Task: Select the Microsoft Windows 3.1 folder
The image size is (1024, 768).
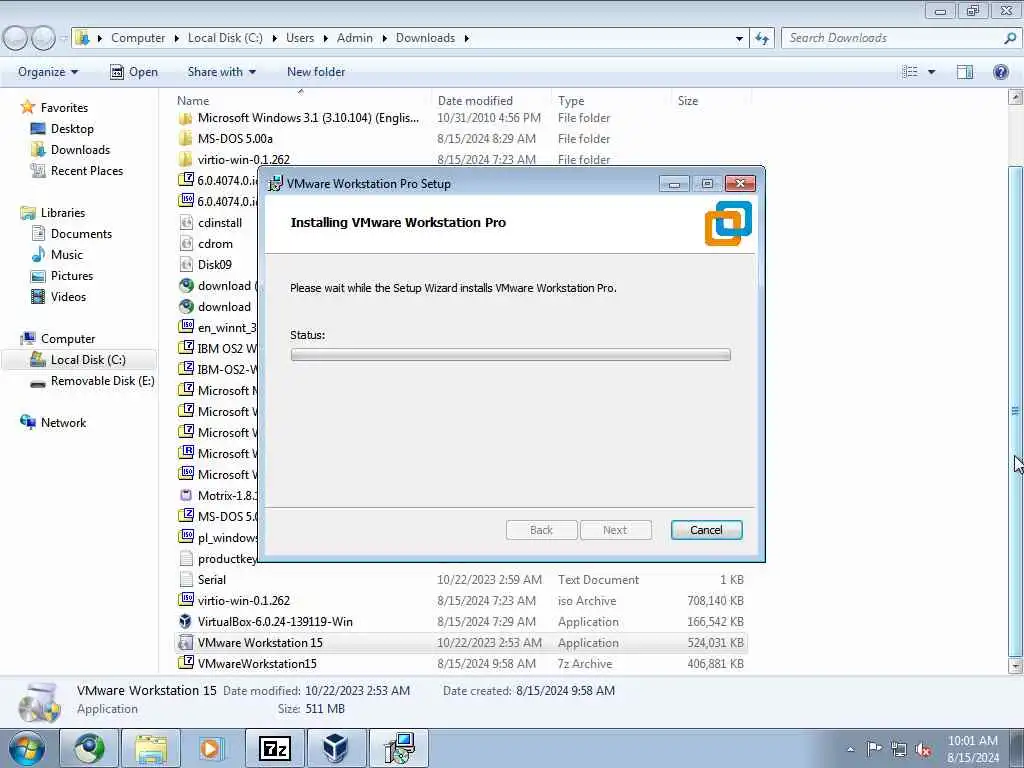Action: (308, 118)
